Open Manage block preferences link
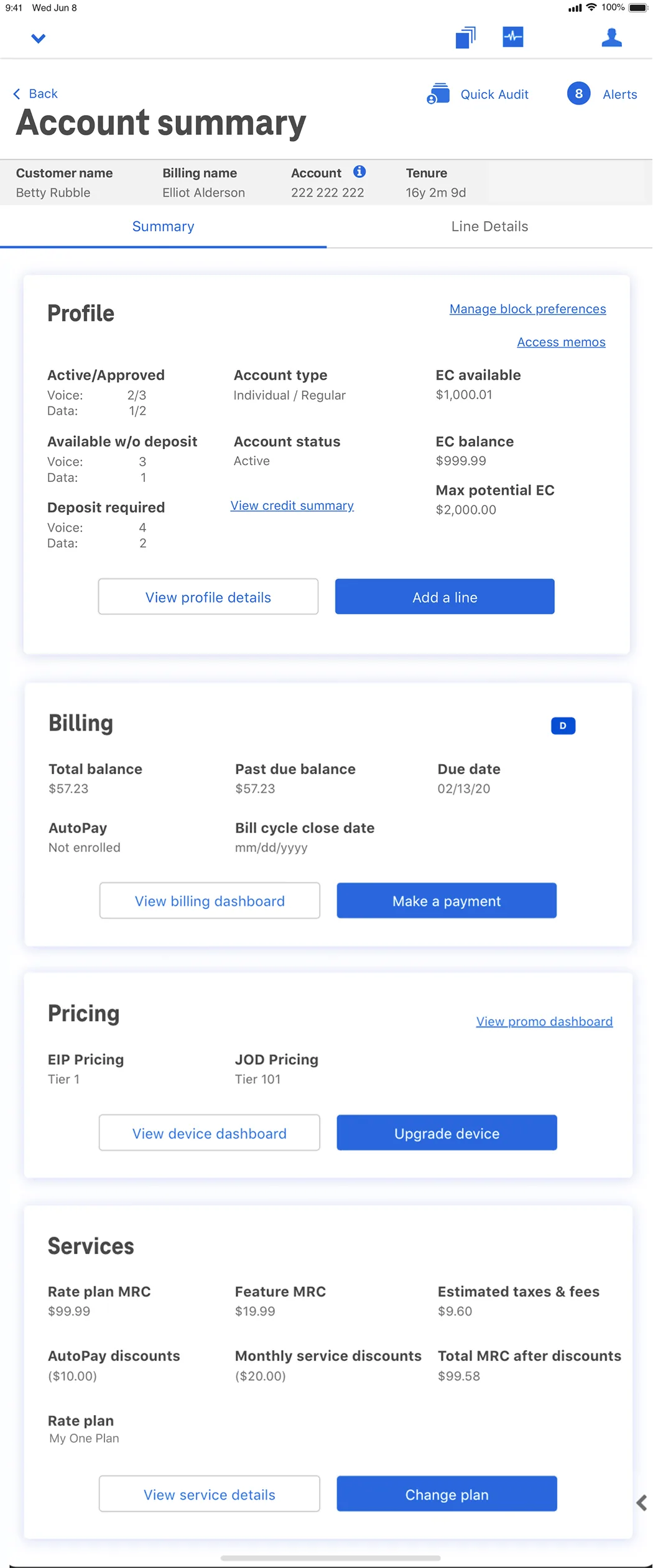This screenshot has height=1568, width=653. (527, 309)
